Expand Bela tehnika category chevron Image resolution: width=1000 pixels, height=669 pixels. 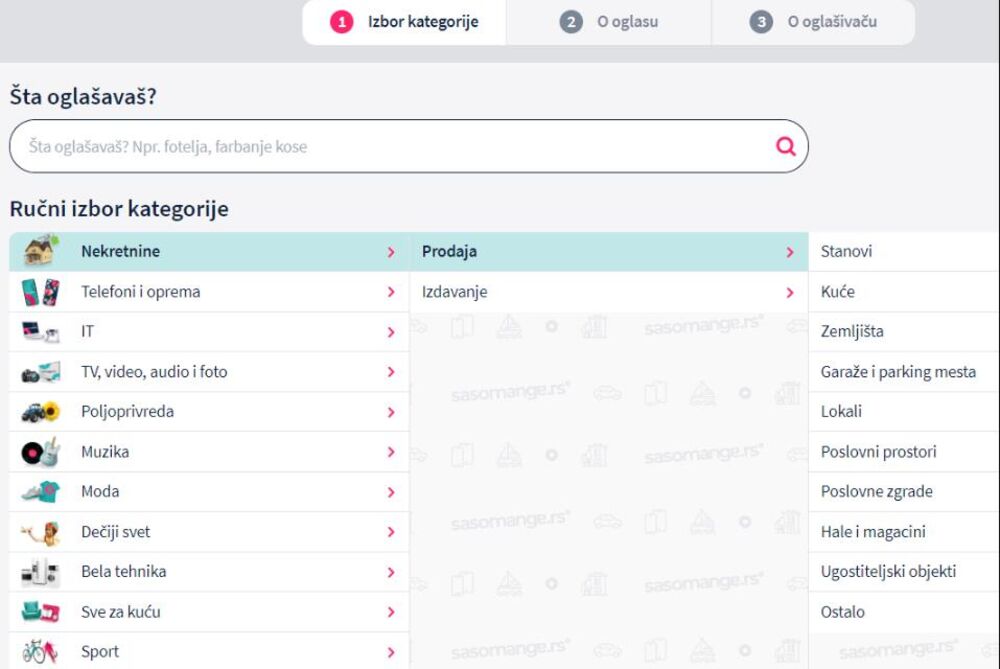tap(391, 573)
